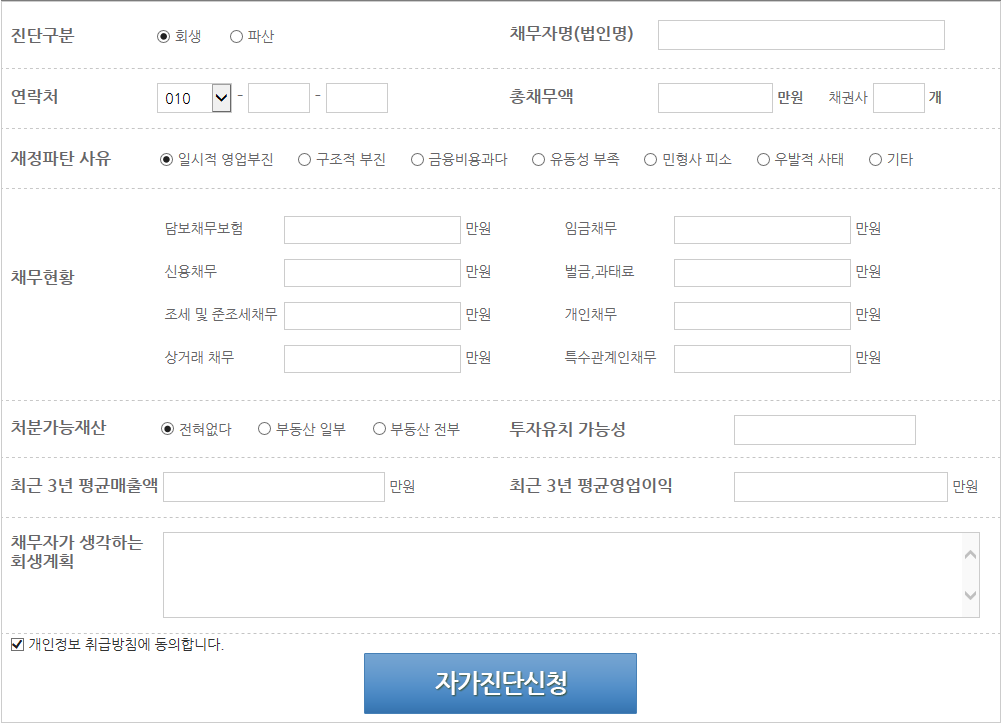Select 기타 under 재정파탄 사유
The image size is (1002, 723).
[x=876, y=160]
